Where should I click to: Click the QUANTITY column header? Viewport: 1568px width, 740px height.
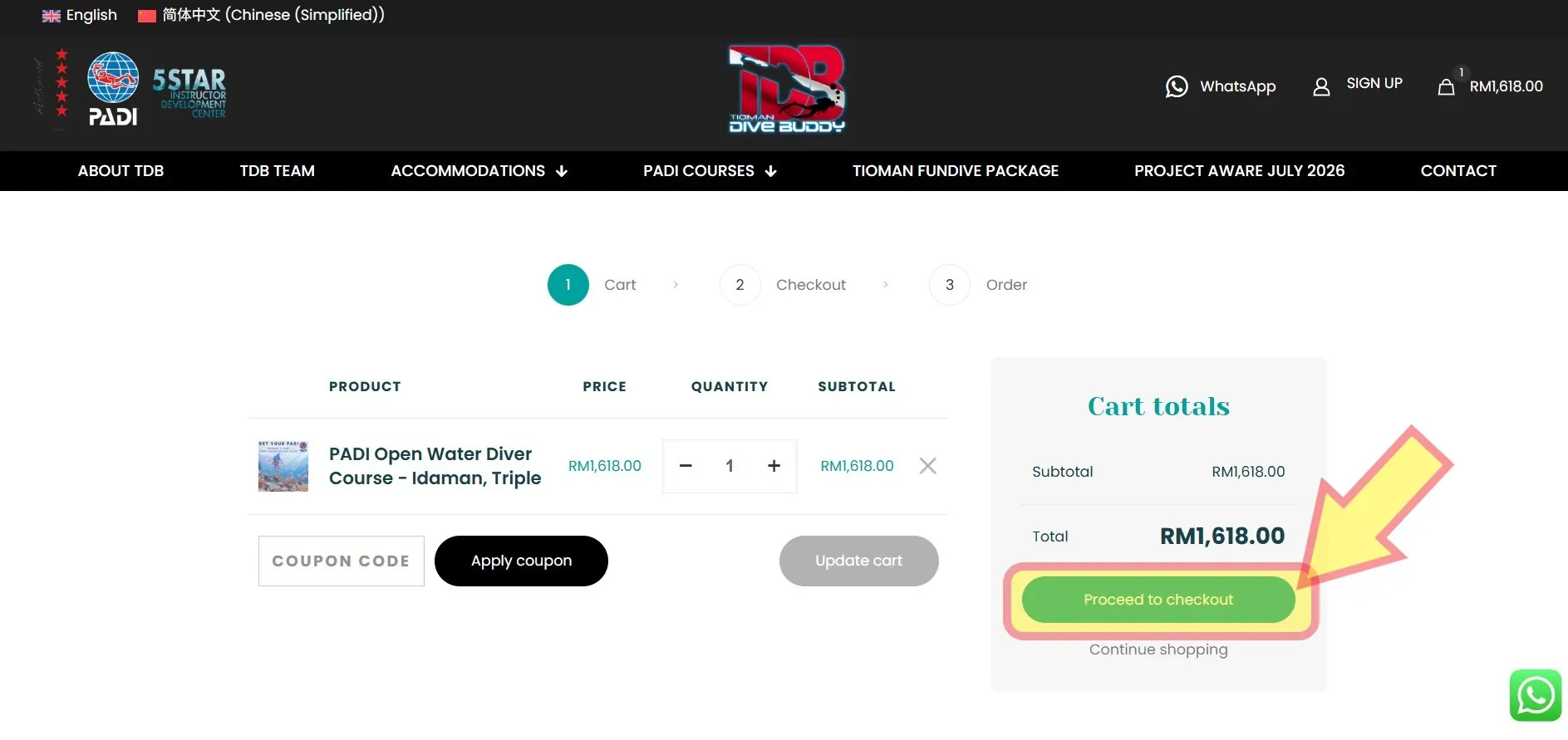730,386
